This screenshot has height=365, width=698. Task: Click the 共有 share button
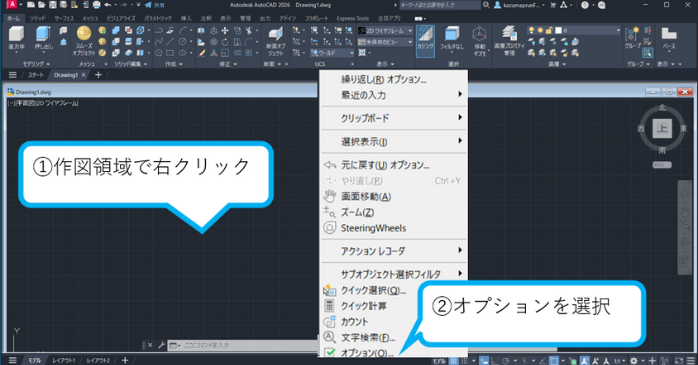(154, 5)
